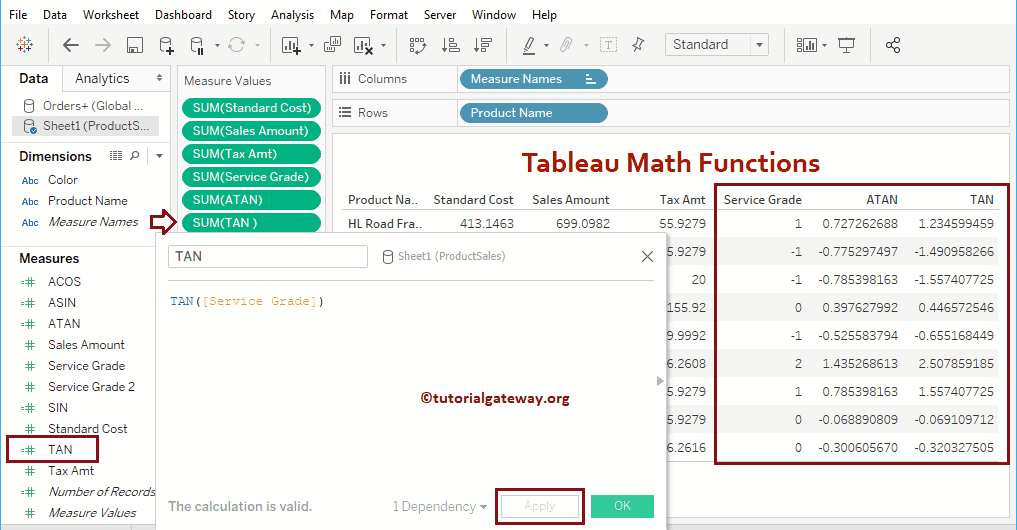
Task: Click the Redo forward arrow
Action: (102, 45)
